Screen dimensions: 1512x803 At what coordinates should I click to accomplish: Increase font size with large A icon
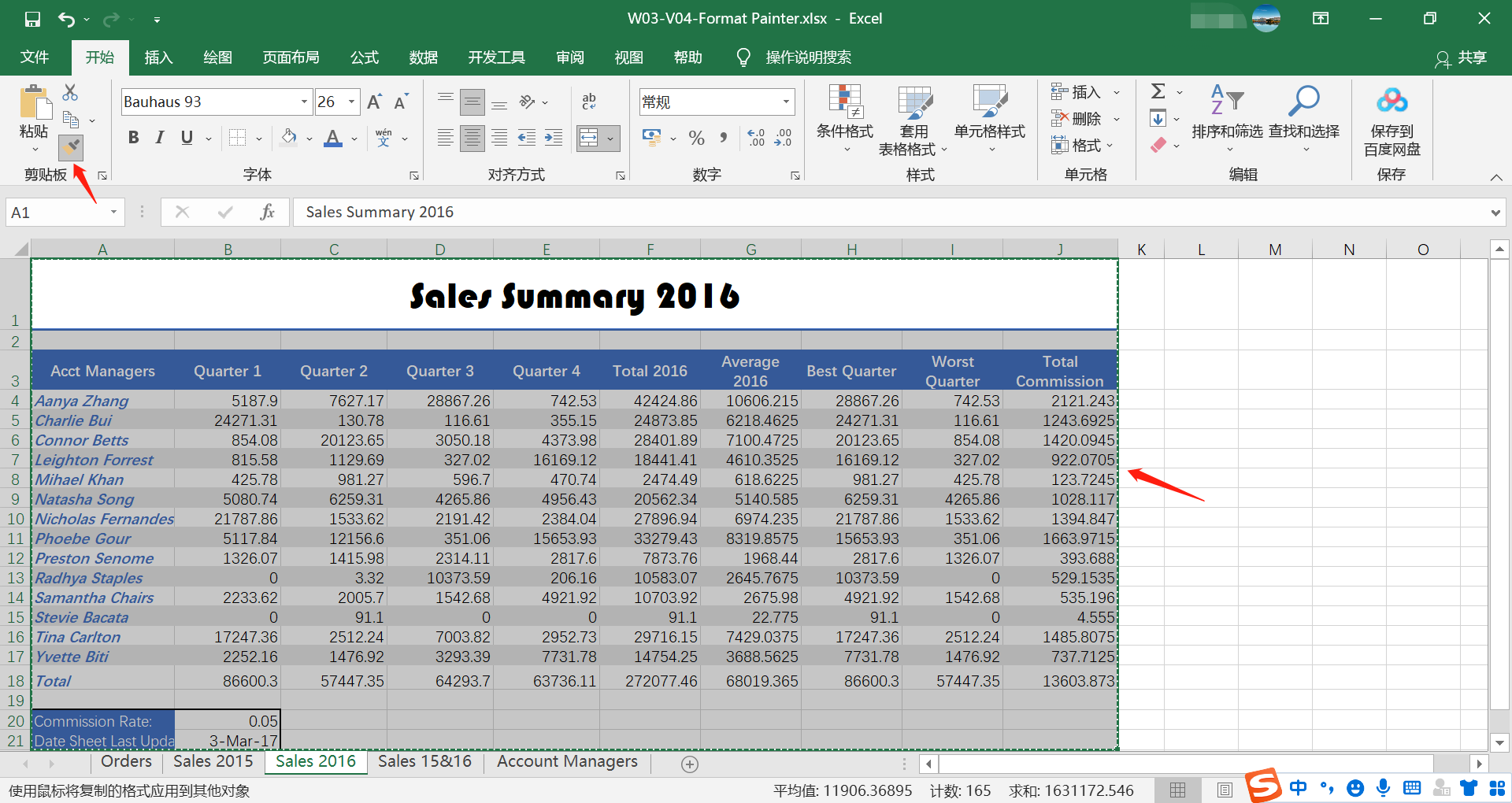coord(374,102)
